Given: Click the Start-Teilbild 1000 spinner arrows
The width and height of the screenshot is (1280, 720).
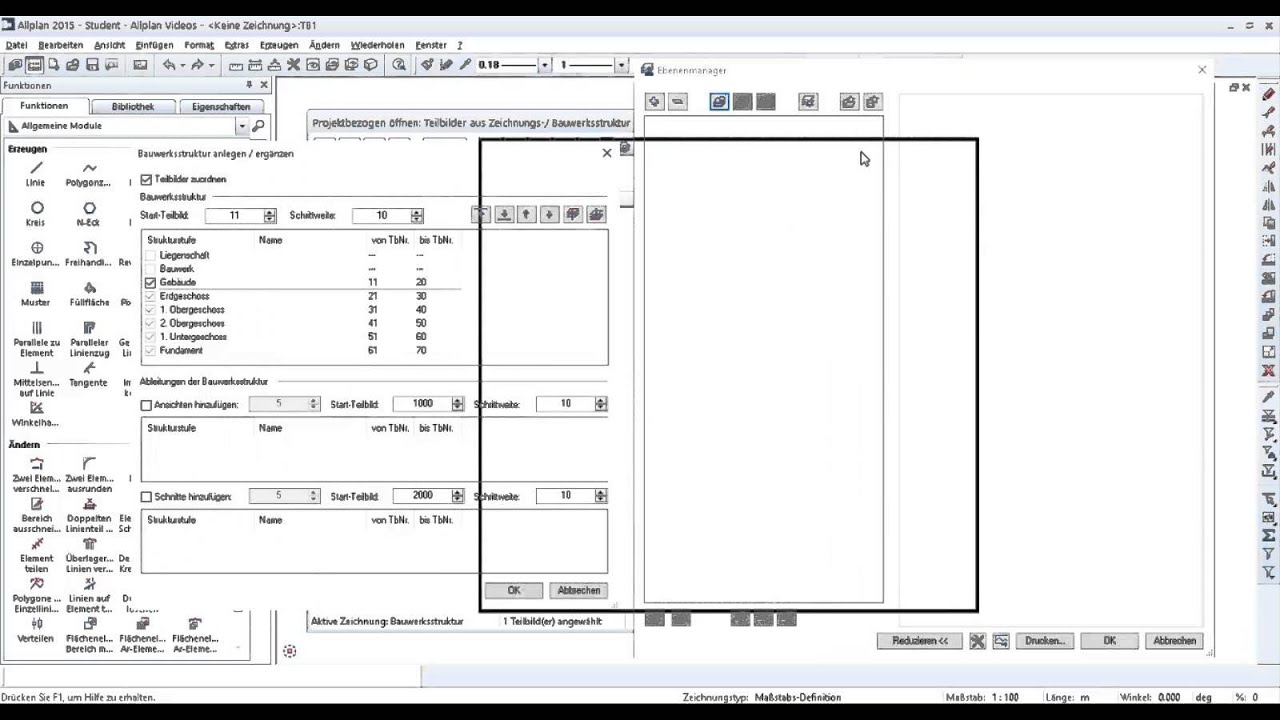Looking at the screenshot, I should coord(457,404).
